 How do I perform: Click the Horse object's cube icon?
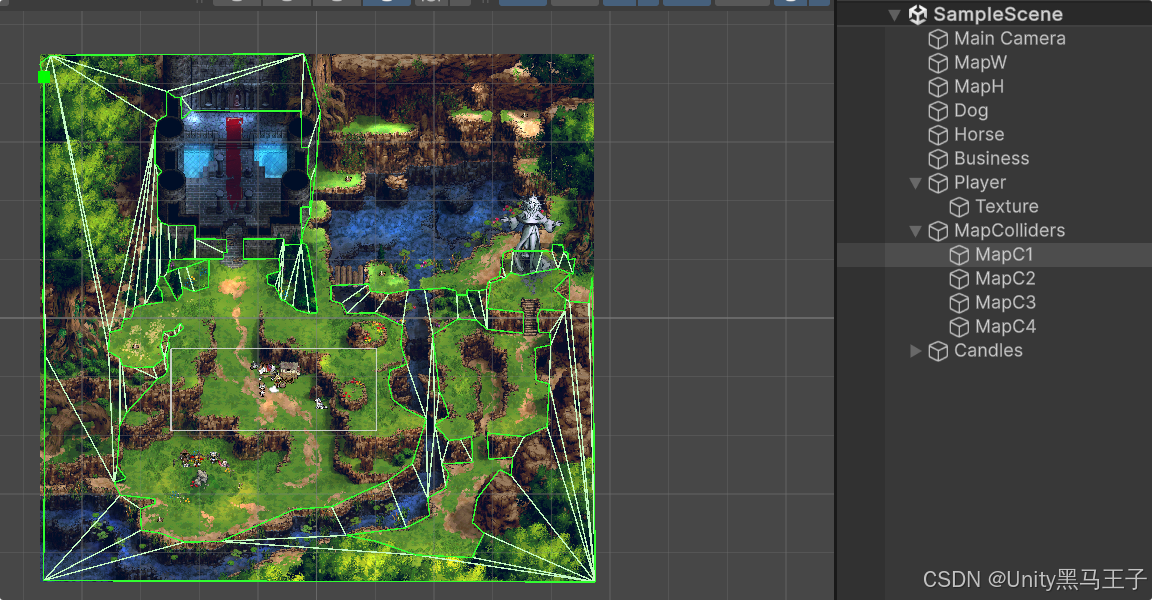click(x=938, y=135)
